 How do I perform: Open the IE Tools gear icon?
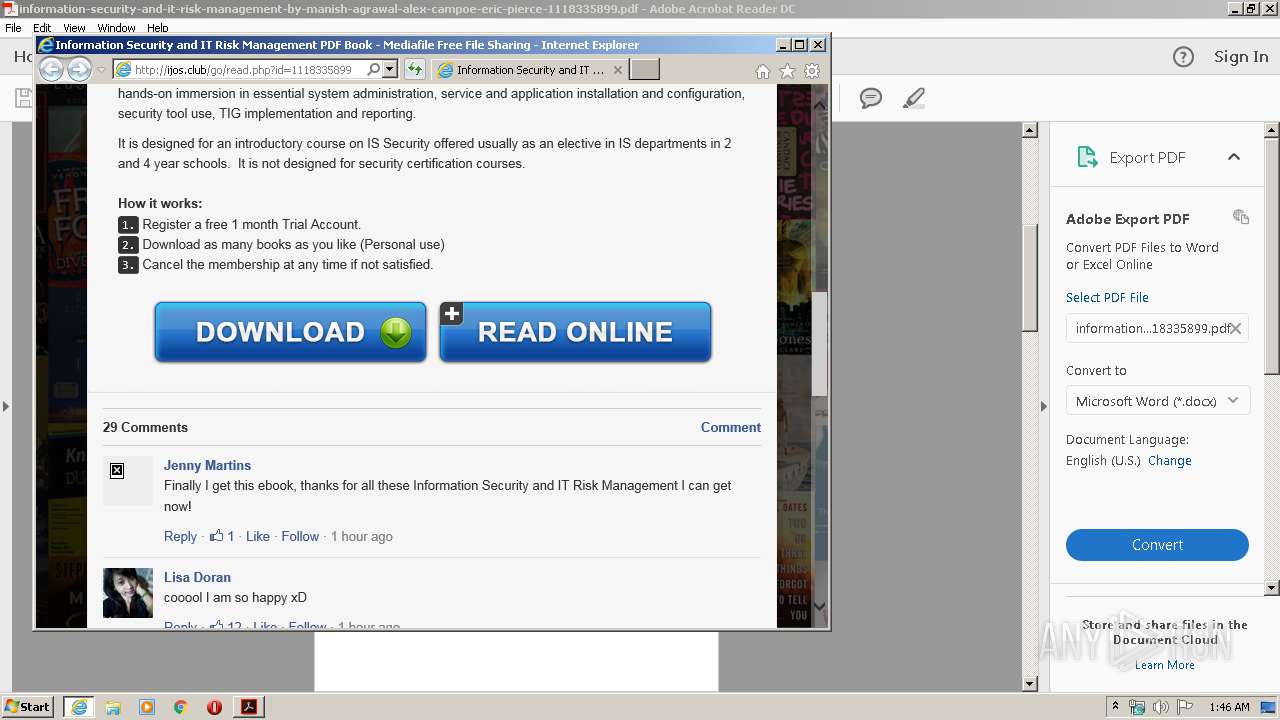[x=812, y=71]
